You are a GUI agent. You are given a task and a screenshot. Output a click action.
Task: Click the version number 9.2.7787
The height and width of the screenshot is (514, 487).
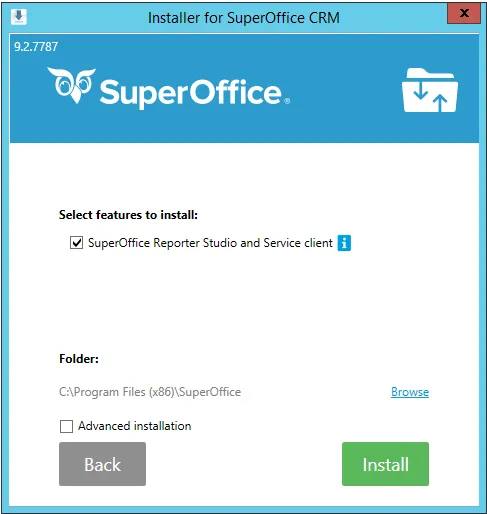[36, 47]
